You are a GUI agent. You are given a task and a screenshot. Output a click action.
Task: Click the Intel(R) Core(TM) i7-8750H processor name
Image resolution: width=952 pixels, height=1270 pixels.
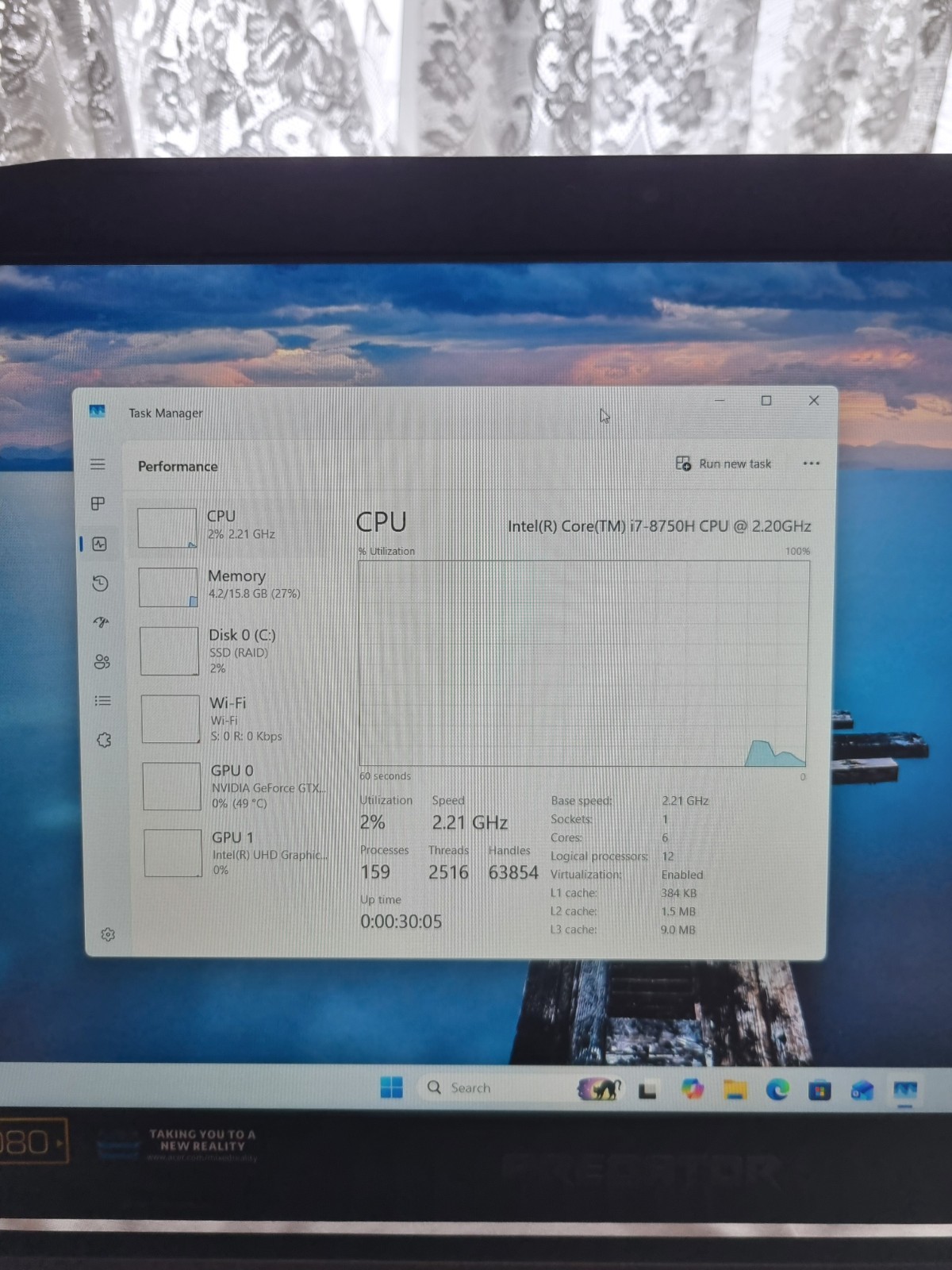[659, 526]
